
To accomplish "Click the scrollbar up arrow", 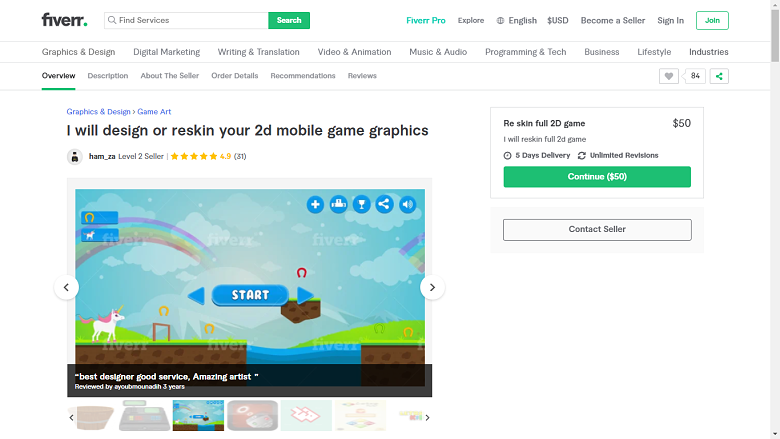I will point(775,4).
